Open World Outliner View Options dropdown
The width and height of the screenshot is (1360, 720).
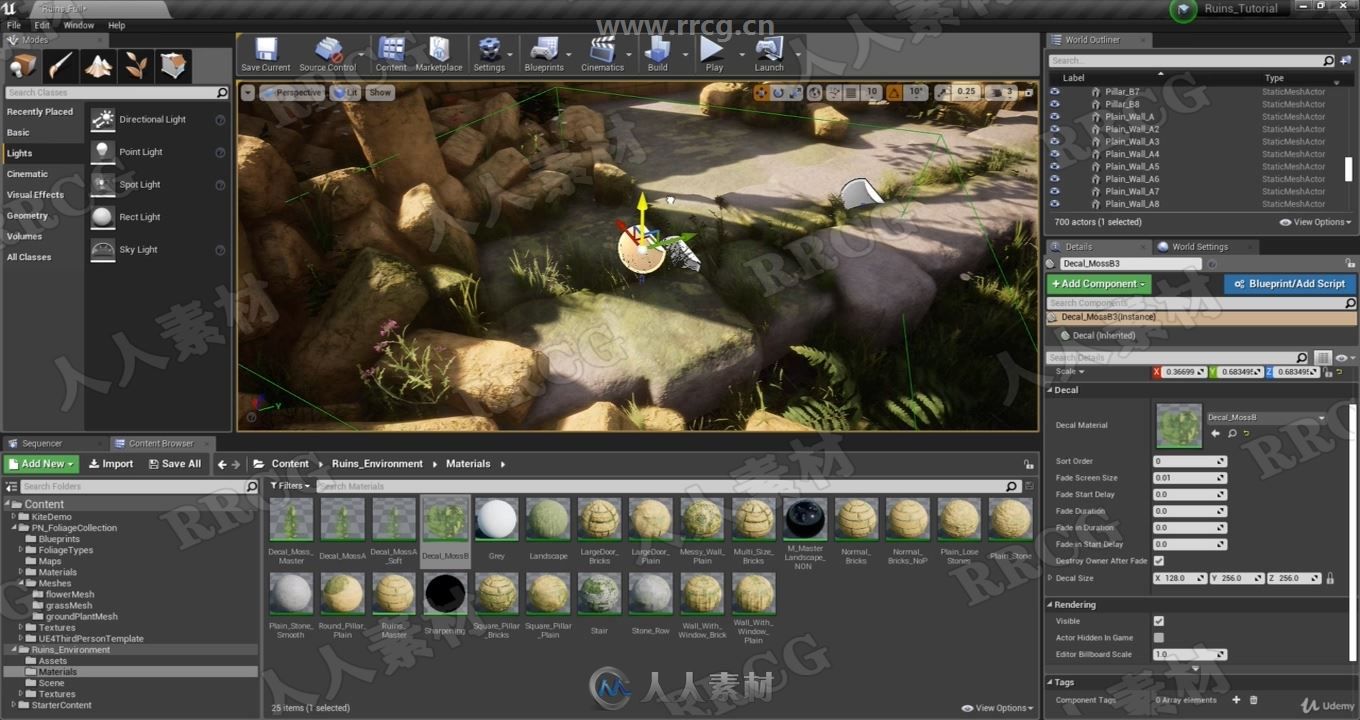(x=1315, y=222)
